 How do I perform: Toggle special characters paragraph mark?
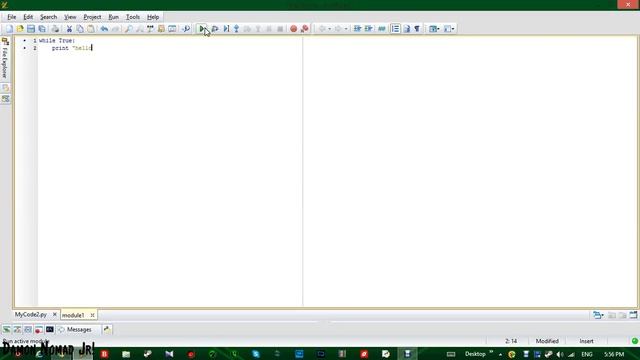pos(417,29)
